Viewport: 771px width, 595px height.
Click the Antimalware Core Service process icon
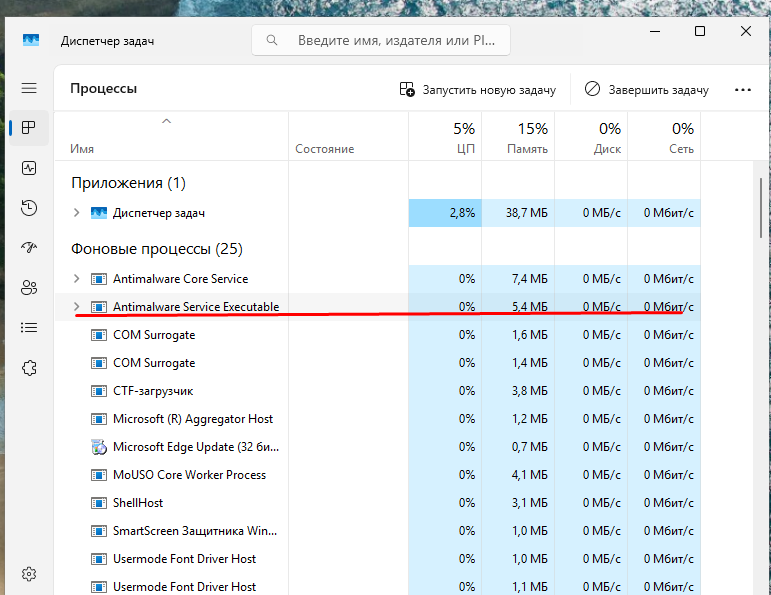(x=99, y=279)
